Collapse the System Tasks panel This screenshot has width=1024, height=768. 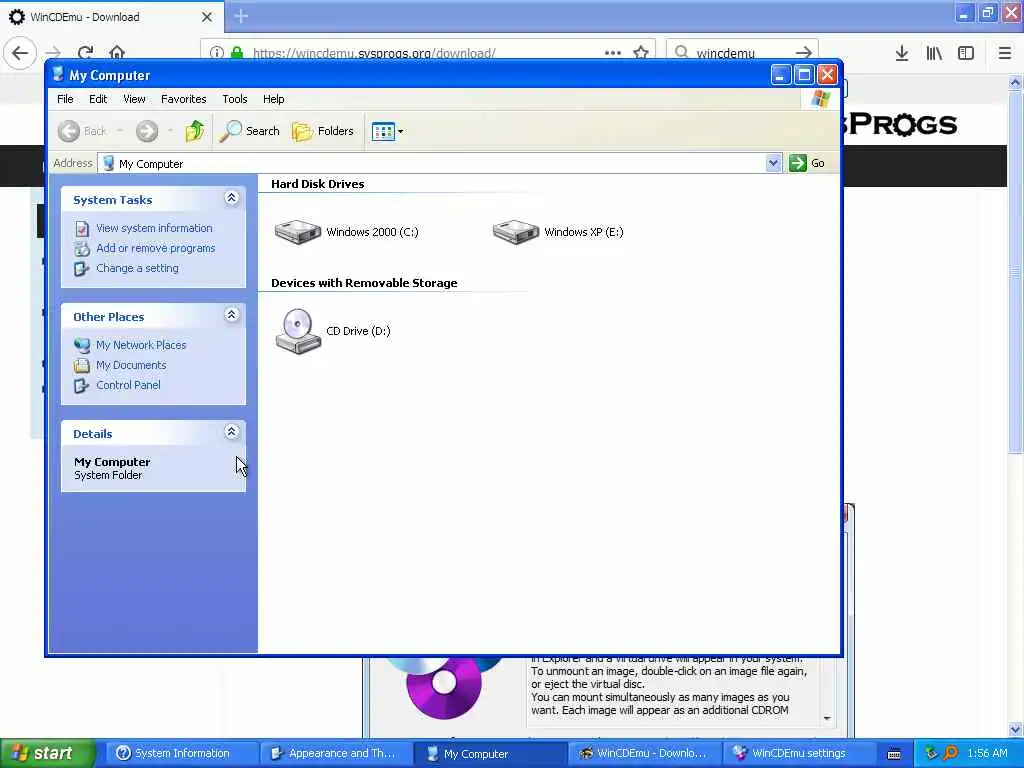(x=231, y=198)
